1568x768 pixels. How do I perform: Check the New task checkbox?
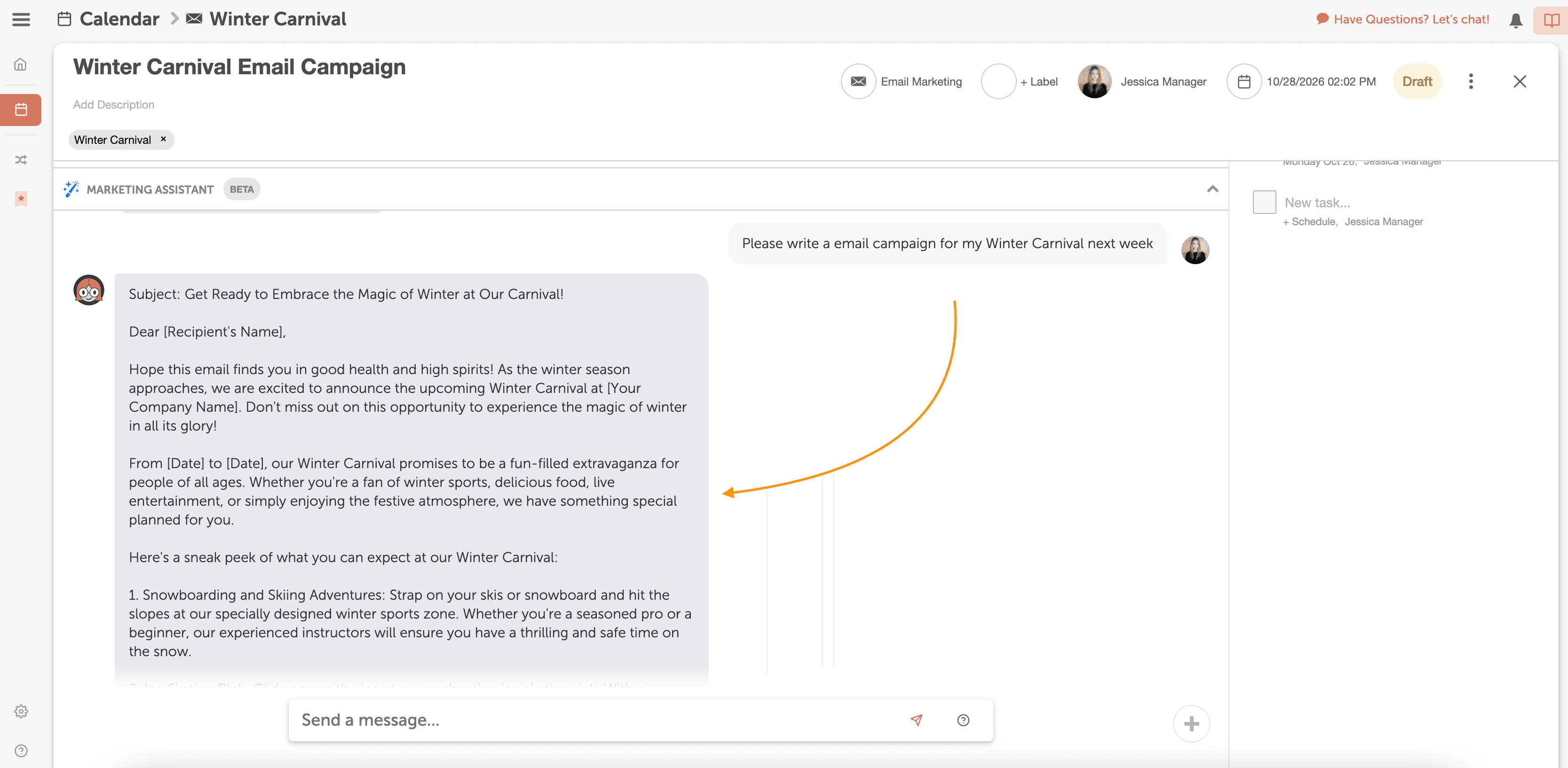[1264, 202]
